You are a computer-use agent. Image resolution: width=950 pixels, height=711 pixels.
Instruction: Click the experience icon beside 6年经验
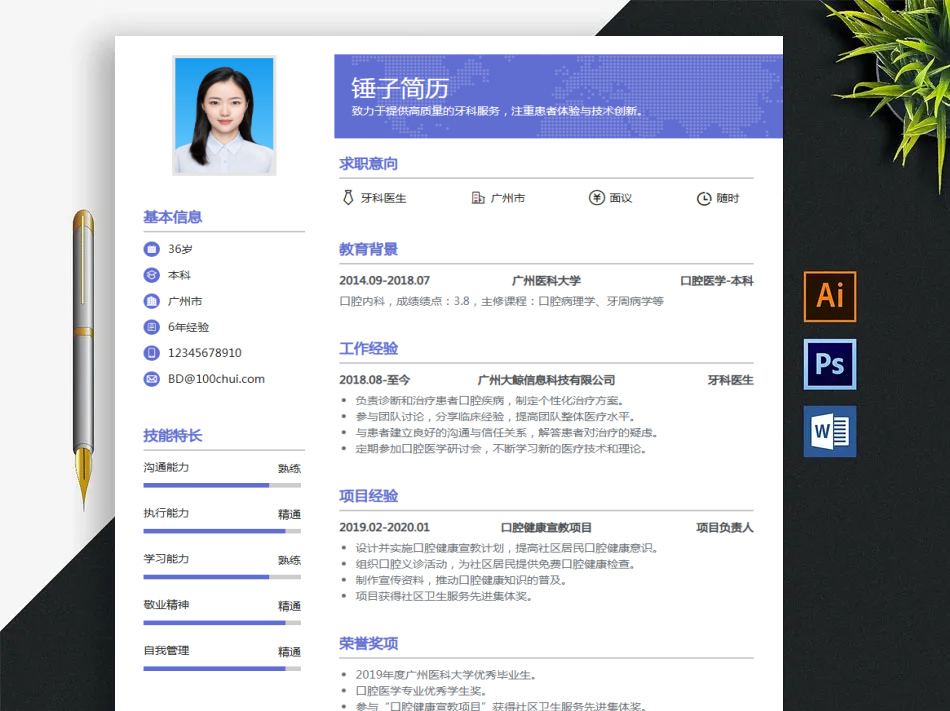coord(151,327)
